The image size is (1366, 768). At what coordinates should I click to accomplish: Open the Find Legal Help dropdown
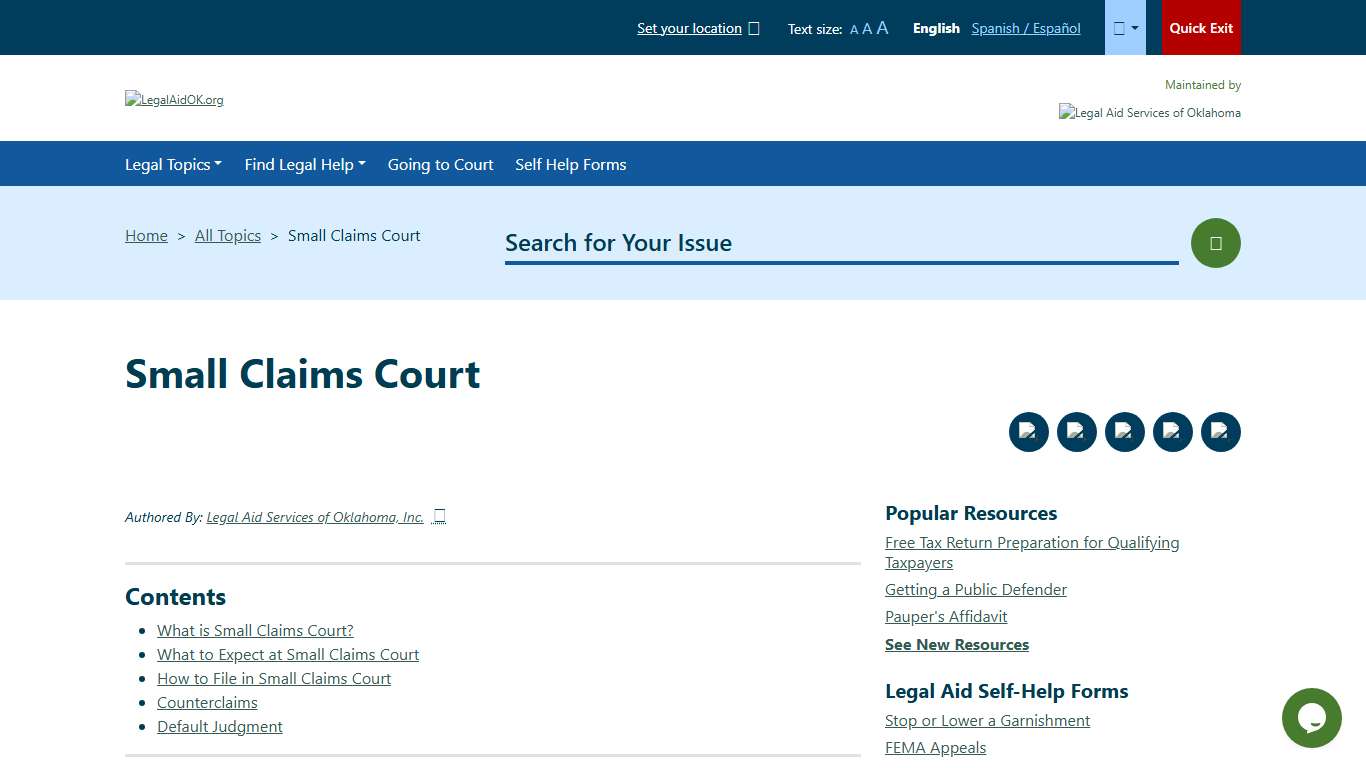304,164
